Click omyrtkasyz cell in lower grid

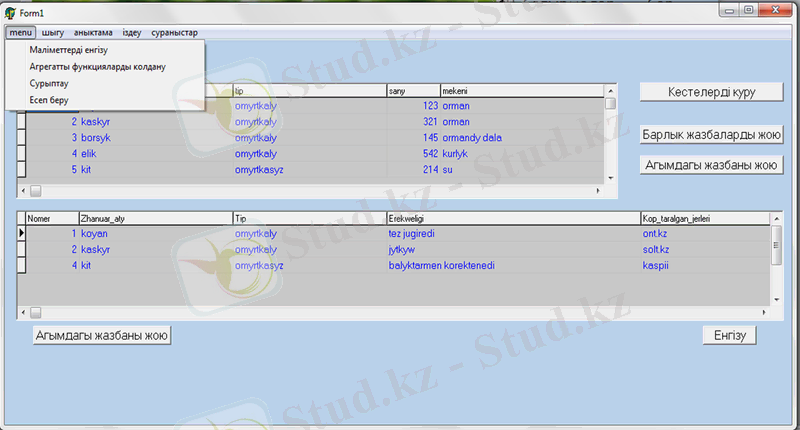pyautogui.click(x=310, y=265)
